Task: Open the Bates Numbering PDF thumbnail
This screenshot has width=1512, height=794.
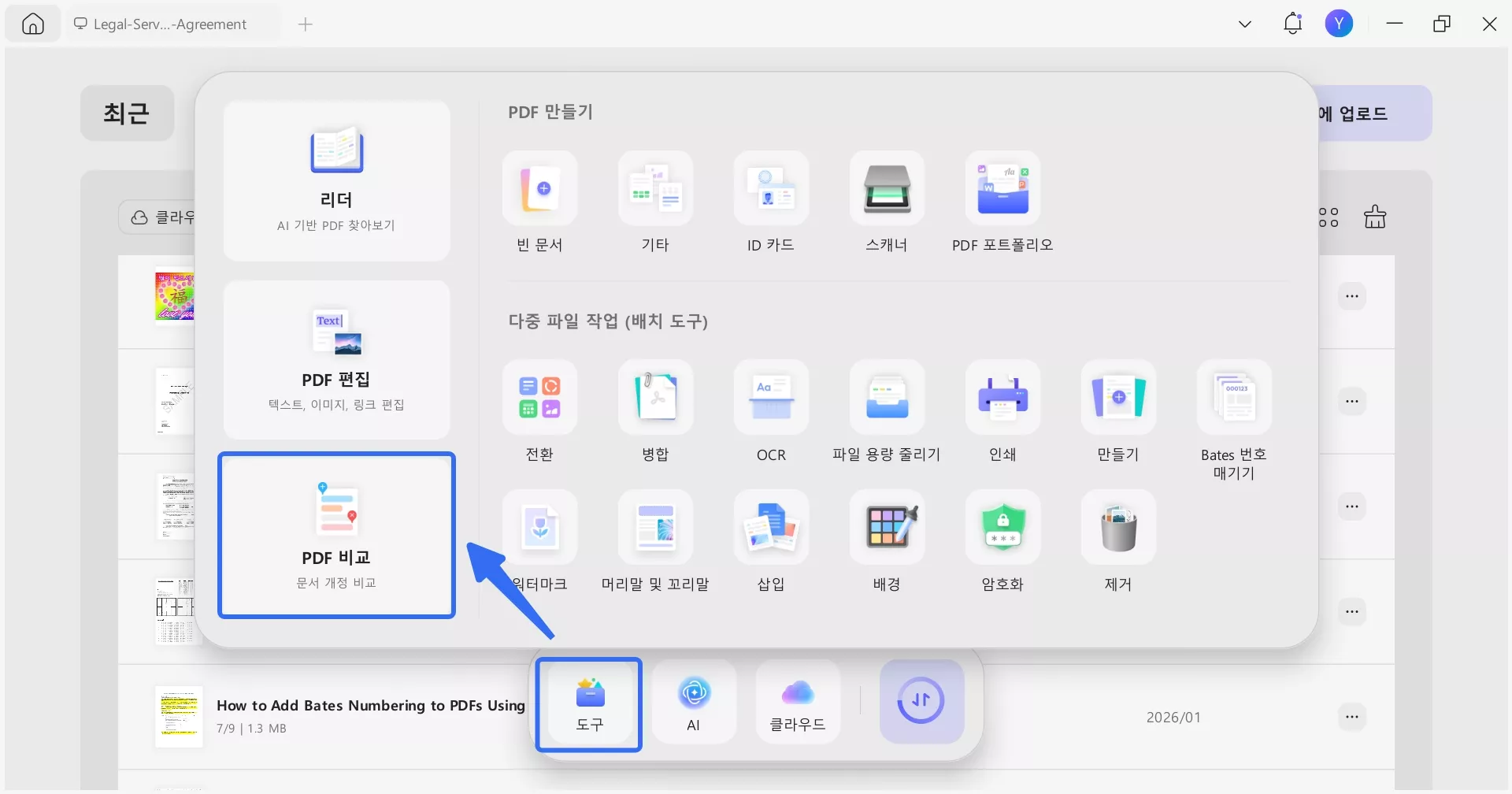Action: pyautogui.click(x=180, y=717)
